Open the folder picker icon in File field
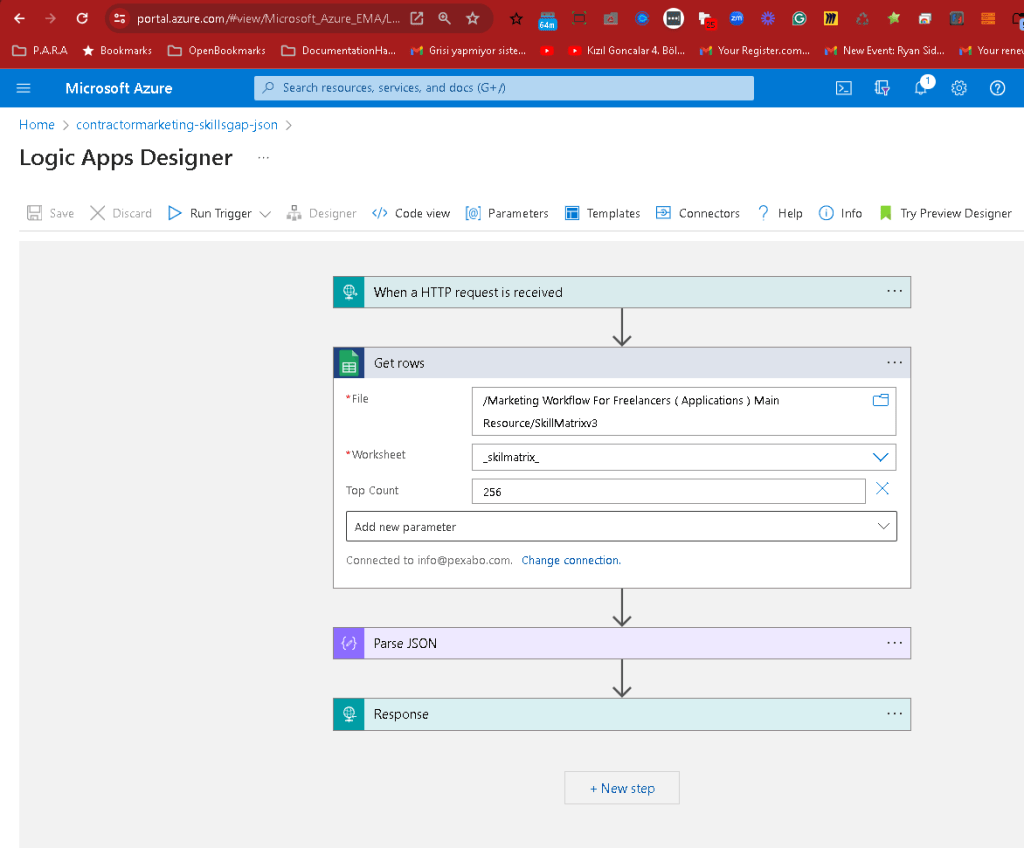Viewport: 1024px width, 848px height. pos(880,400)
